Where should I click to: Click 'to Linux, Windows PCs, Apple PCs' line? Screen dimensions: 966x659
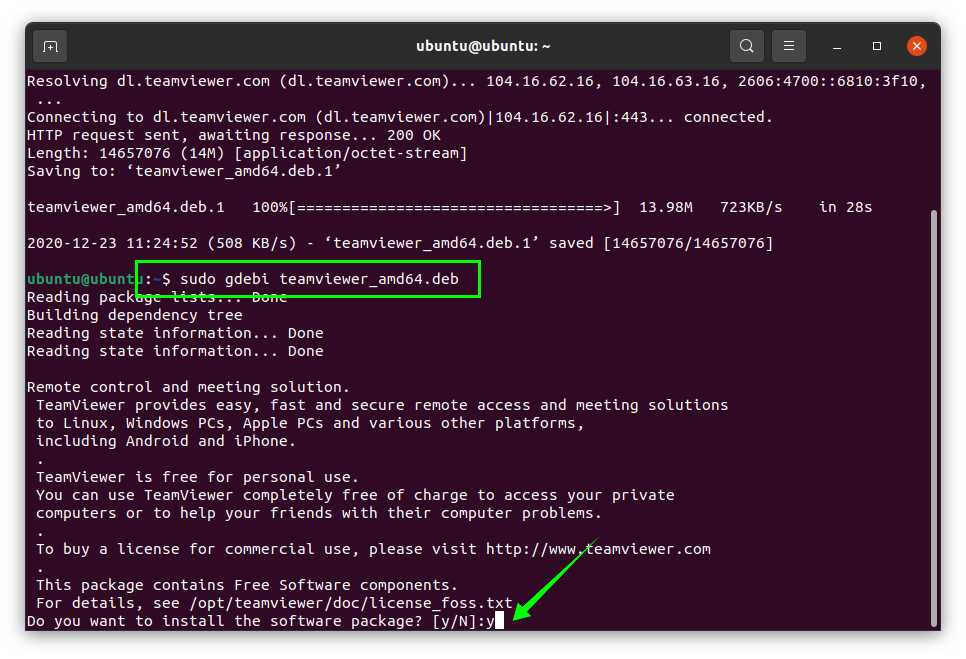pyautogui.click(x=310, y=423)
